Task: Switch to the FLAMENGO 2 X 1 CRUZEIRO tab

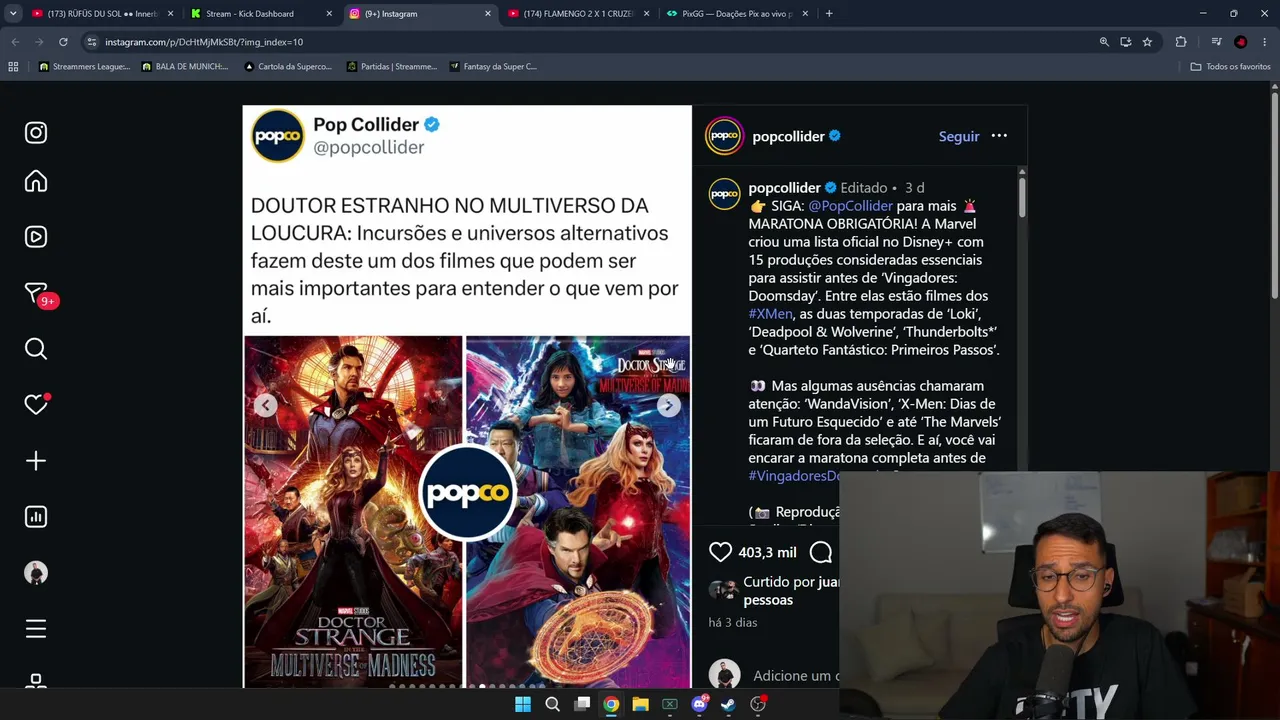Action: point(578,14)
